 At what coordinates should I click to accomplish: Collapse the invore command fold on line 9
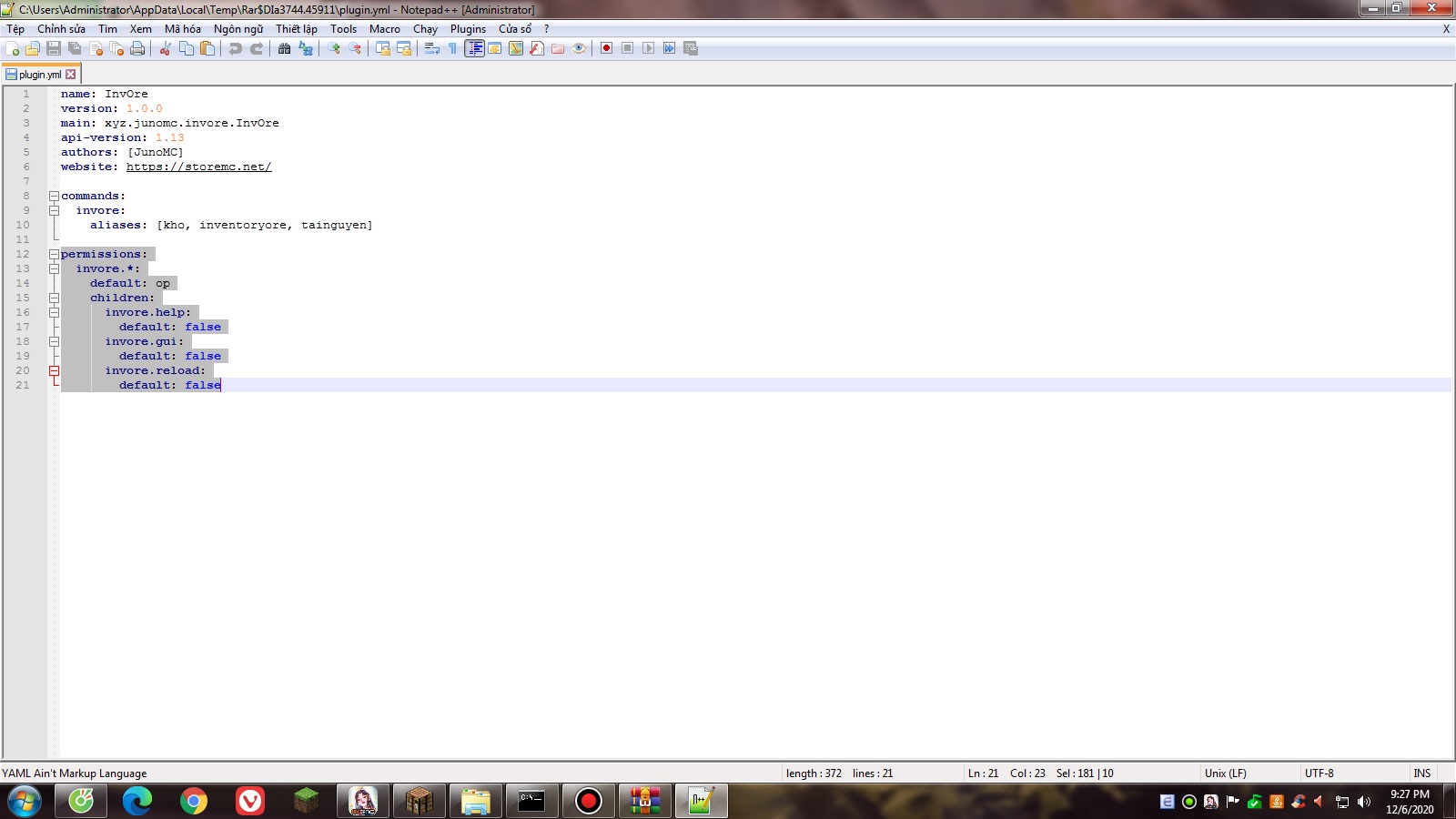click(54, 210)
